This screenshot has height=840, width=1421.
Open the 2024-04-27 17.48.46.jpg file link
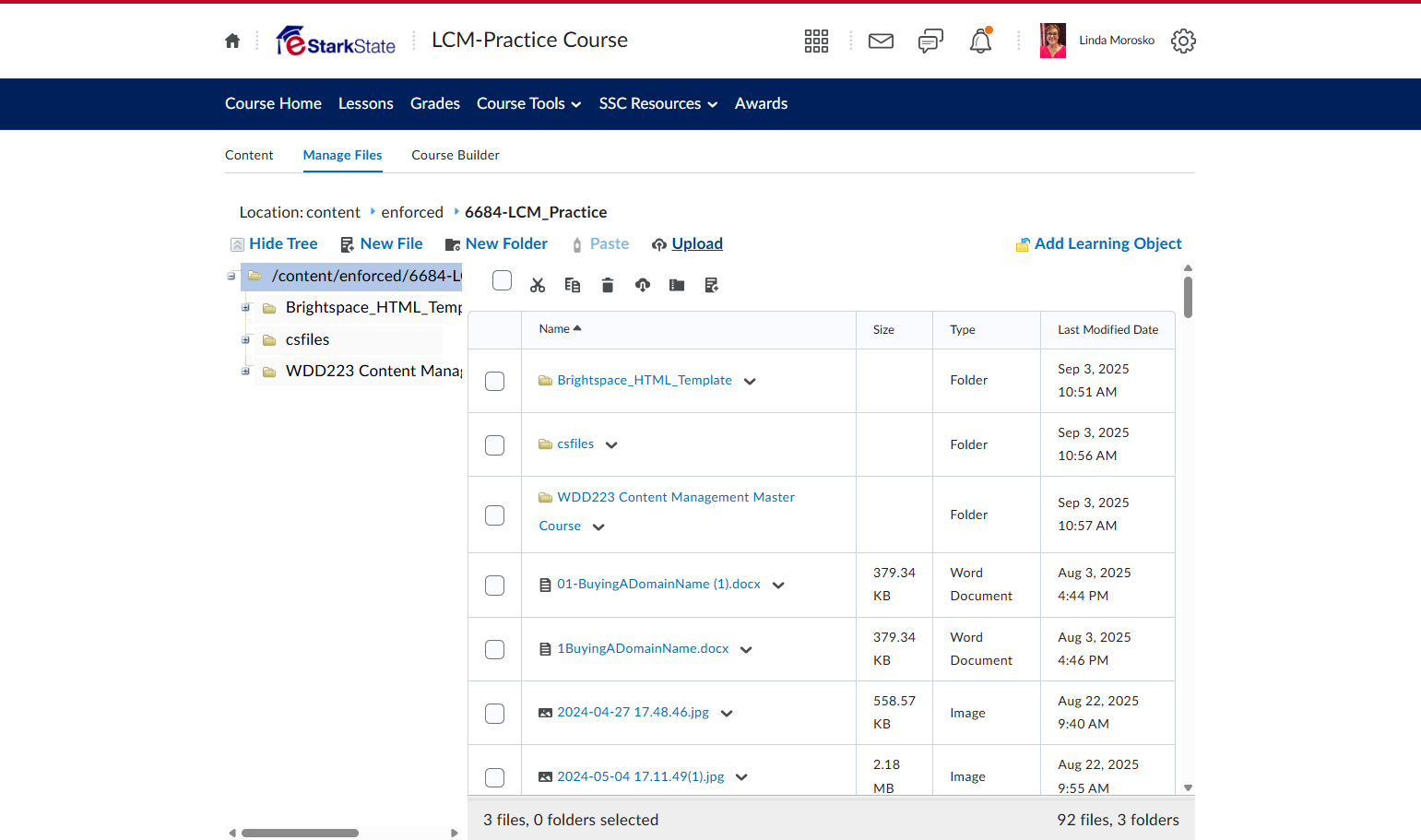click(633, 712)
